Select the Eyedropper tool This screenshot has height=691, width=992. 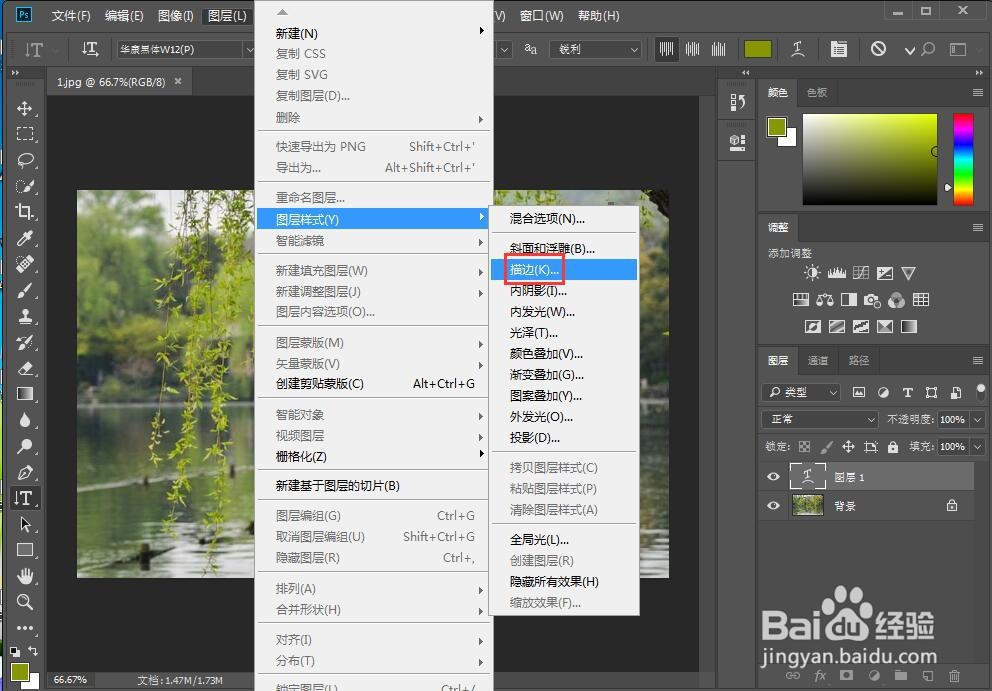24,239
